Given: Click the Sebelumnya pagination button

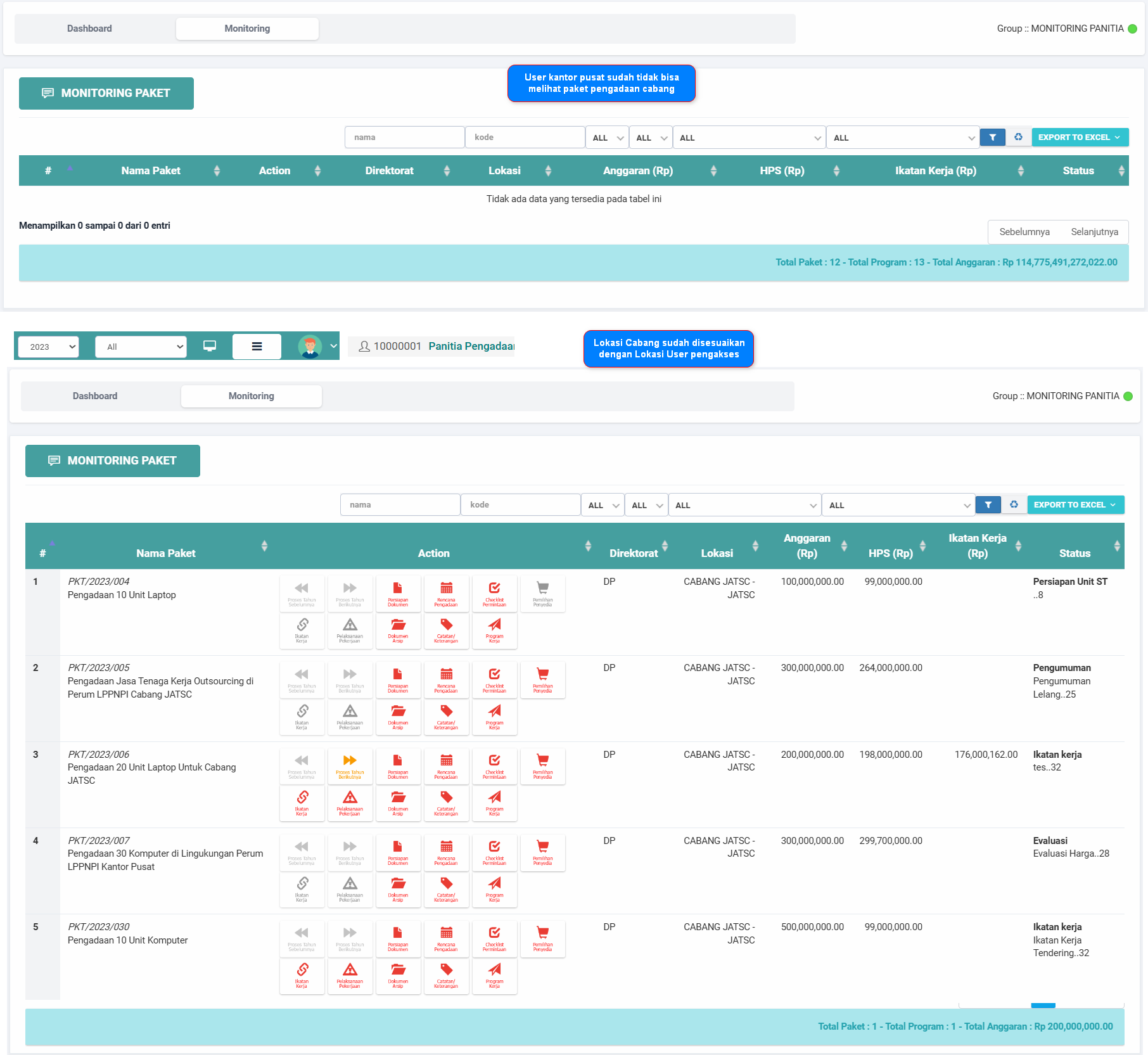Looking at the screenshot, I should 1024,232.
